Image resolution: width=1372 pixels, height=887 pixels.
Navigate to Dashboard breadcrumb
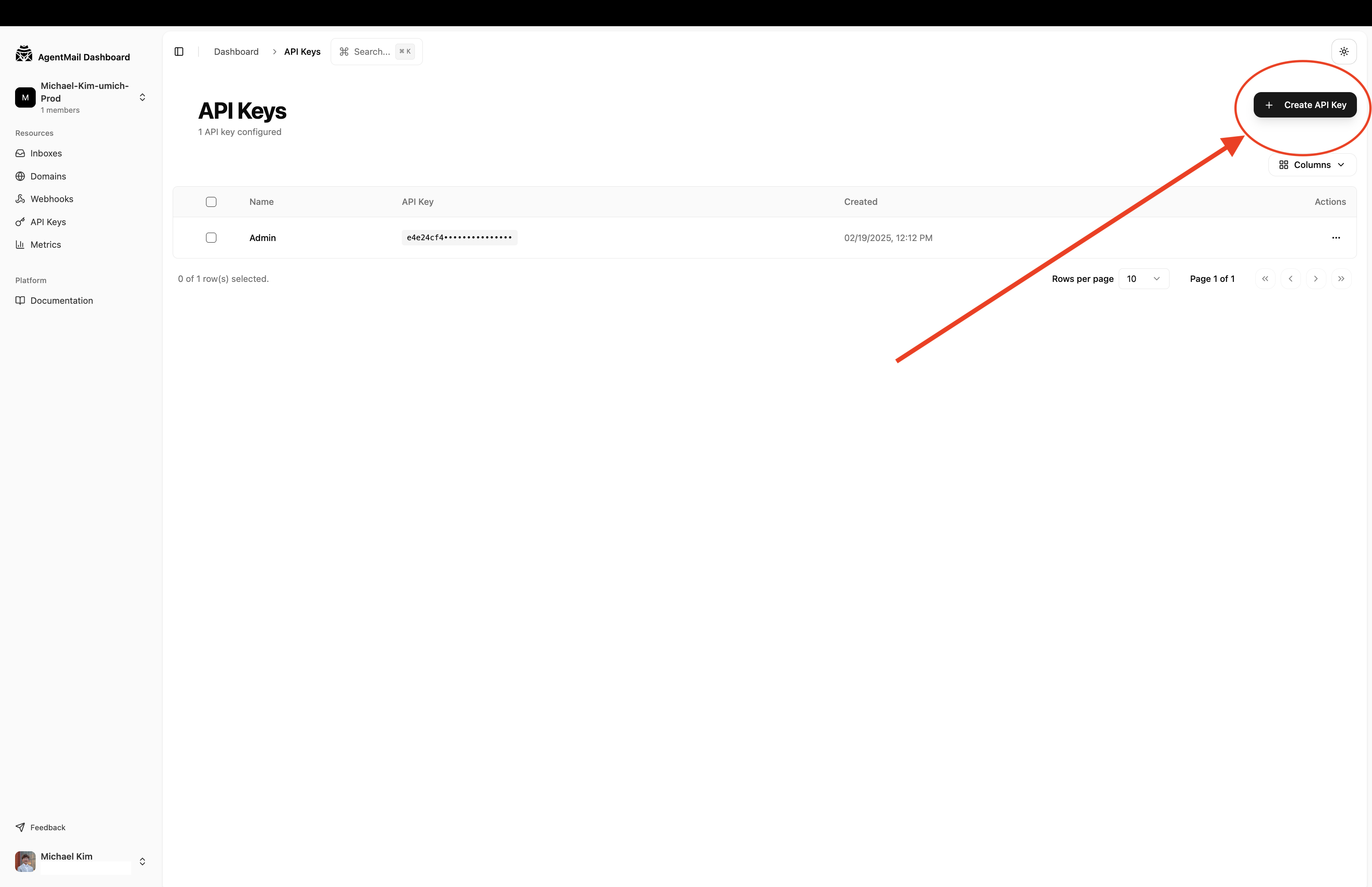coord(236,51)
